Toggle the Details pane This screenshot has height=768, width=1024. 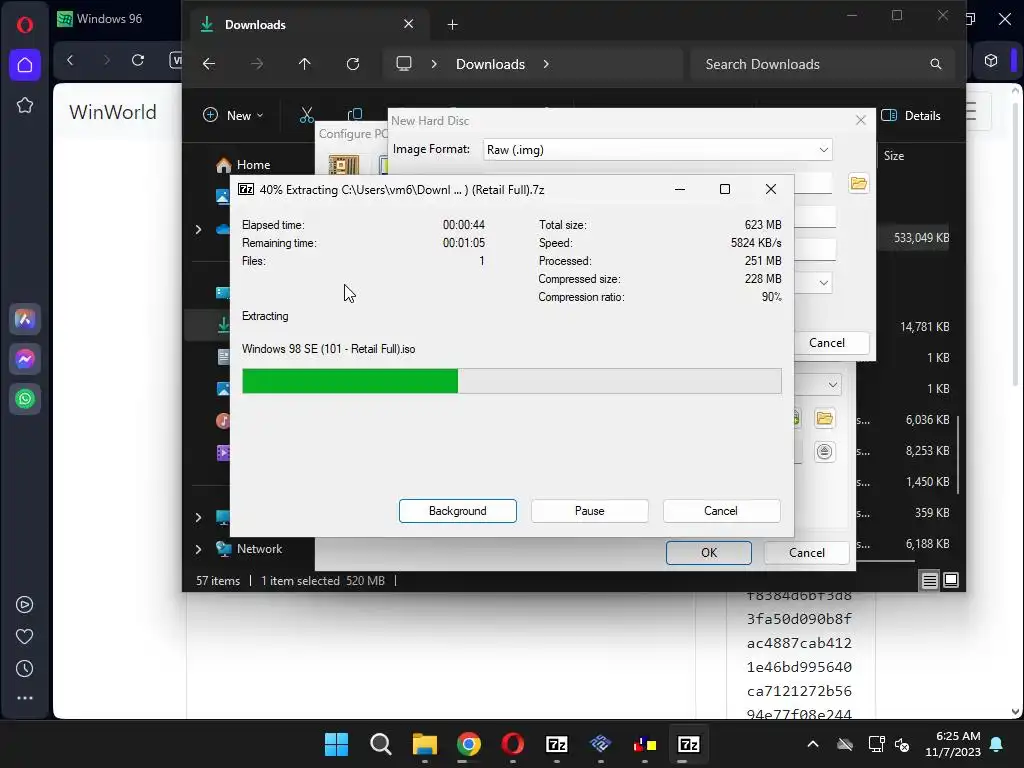910,116
